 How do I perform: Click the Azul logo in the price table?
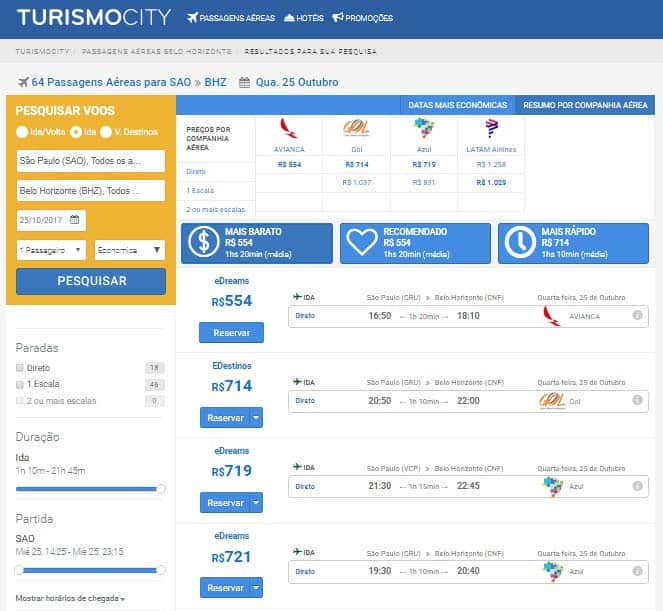424,128
